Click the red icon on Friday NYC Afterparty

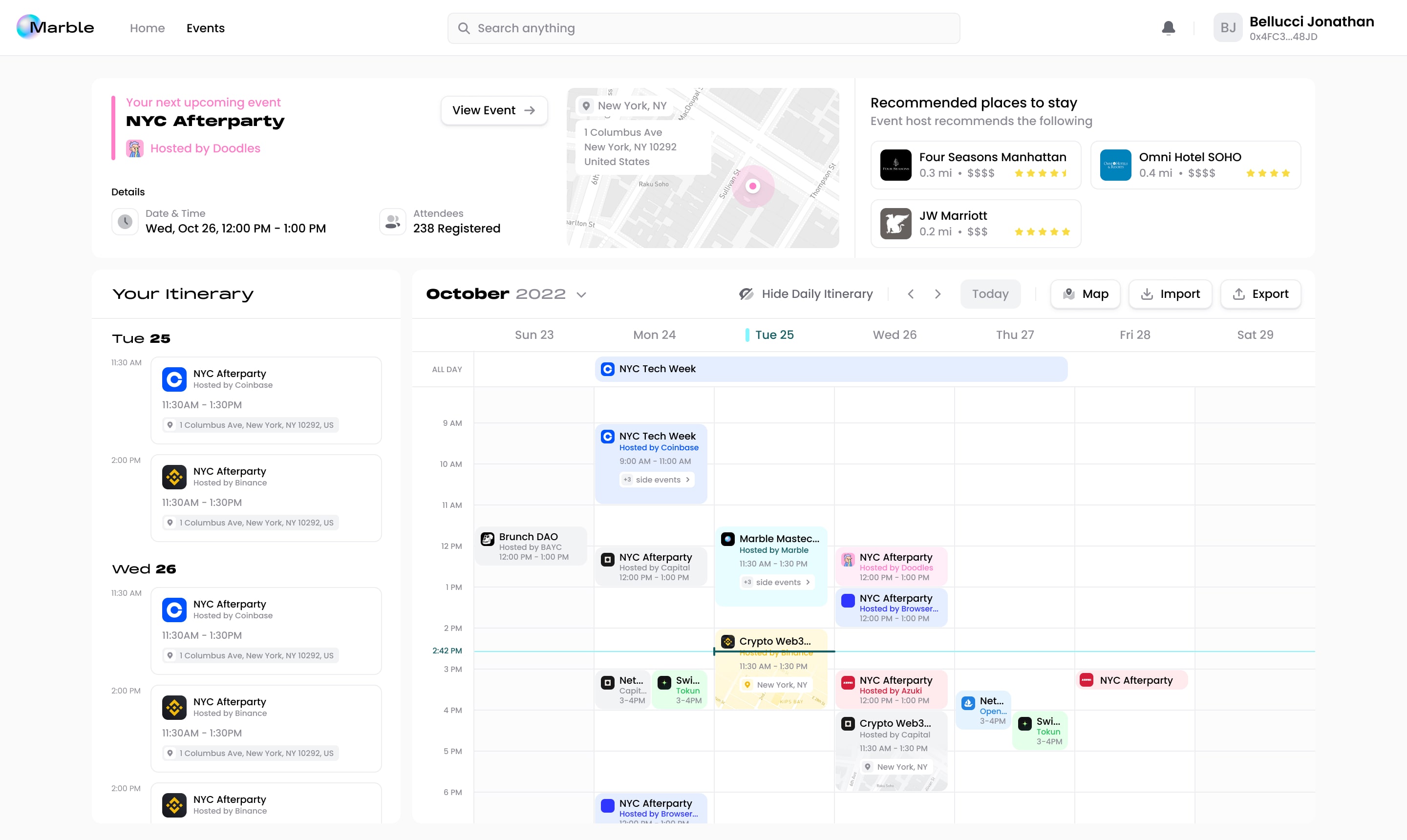click(1086, 680)
